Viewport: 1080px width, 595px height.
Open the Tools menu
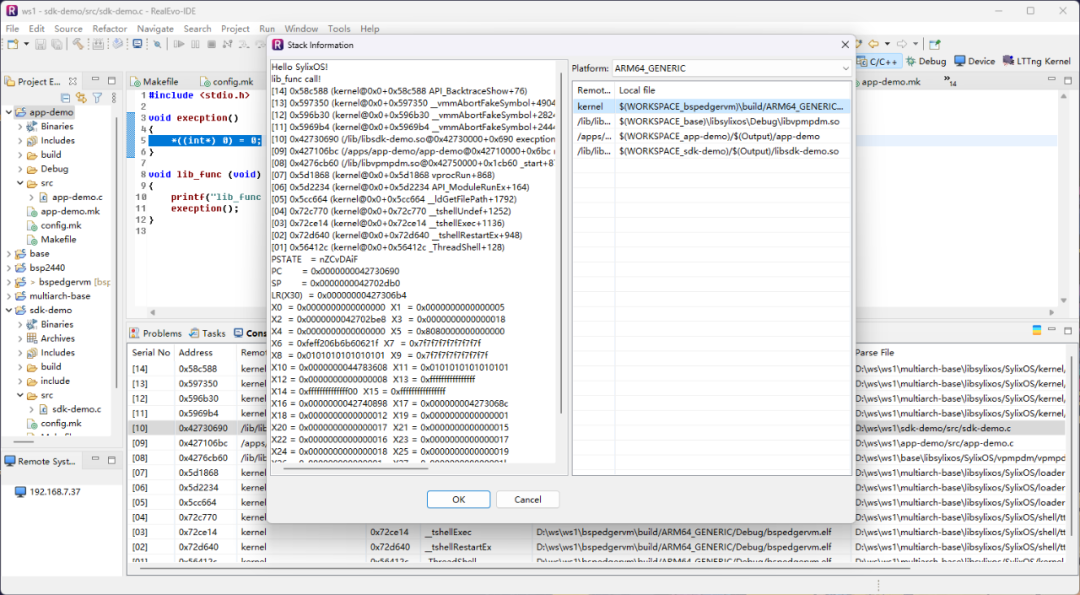click(x=339, y=28)
